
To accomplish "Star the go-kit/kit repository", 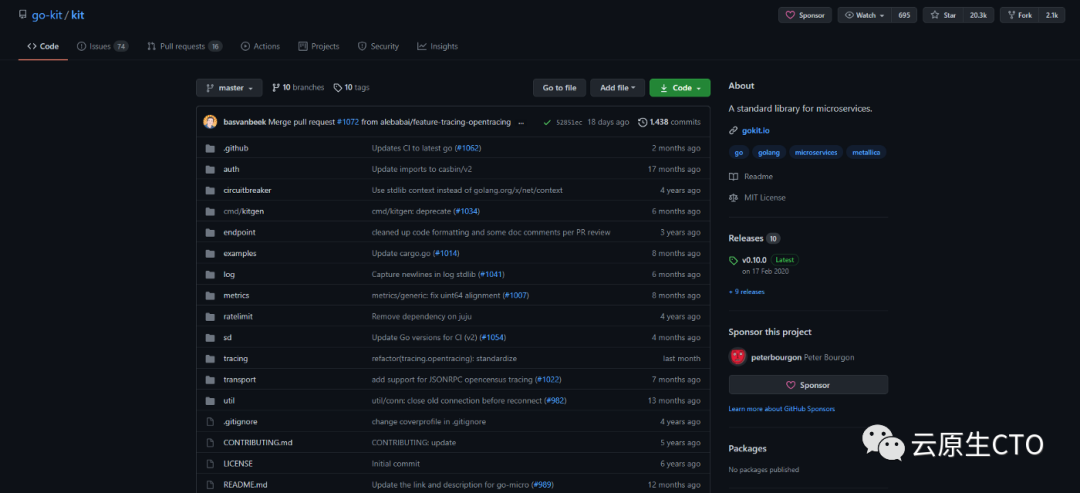I will (x=944, y=15).
